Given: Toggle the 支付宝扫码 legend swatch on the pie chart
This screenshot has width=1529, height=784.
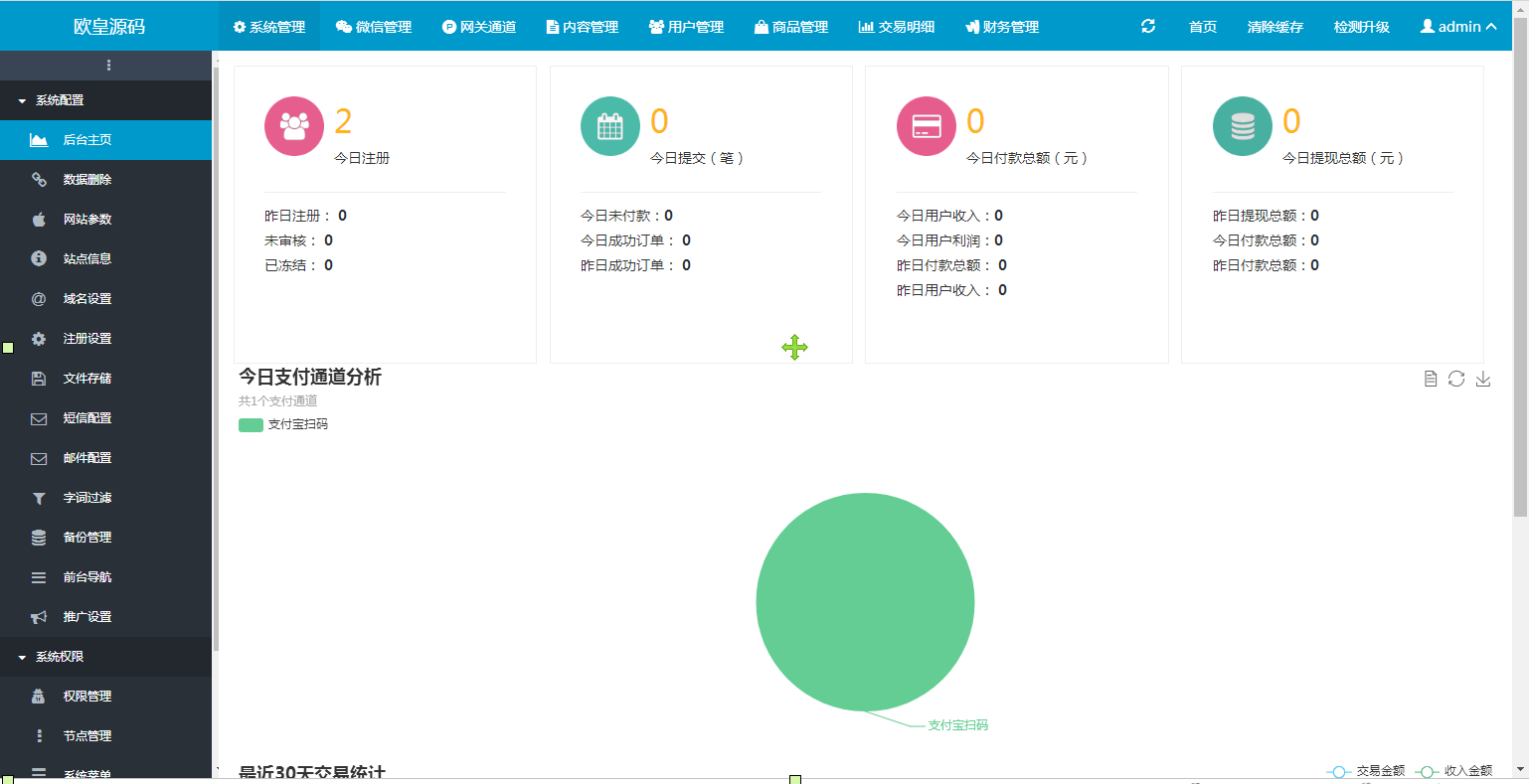Looking at the screenshot, I should (x=250, y=424).
